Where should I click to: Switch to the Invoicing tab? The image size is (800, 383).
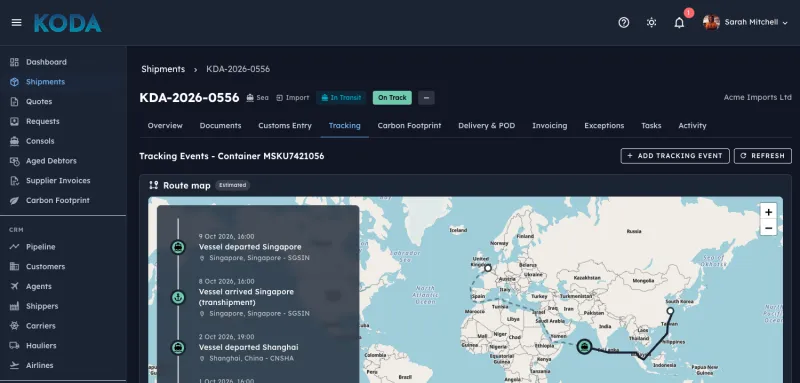(x=549, y=125)
